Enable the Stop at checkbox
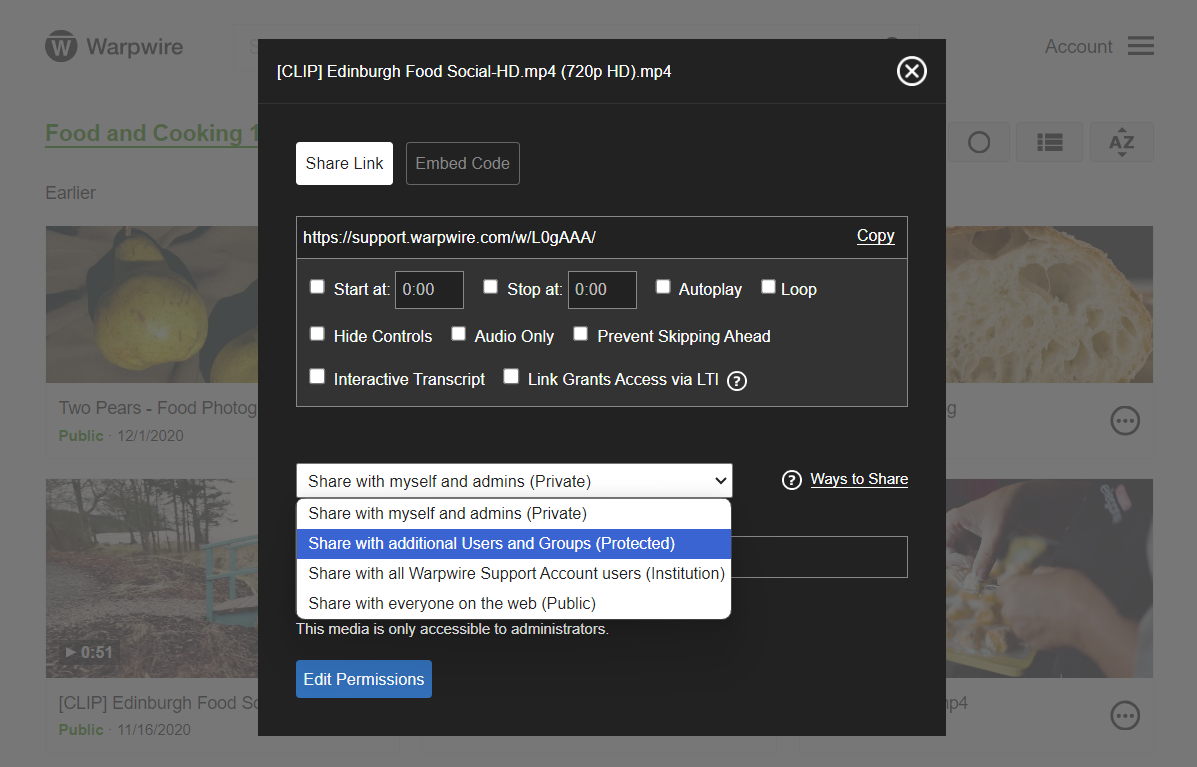Viewport: 1197px width, 767px height. click(491, 287)
